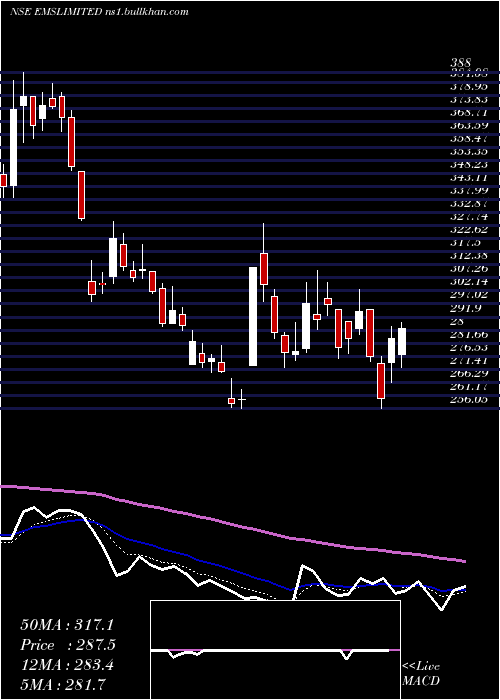Click the 256.05 bottom price label

pos(468,399)
